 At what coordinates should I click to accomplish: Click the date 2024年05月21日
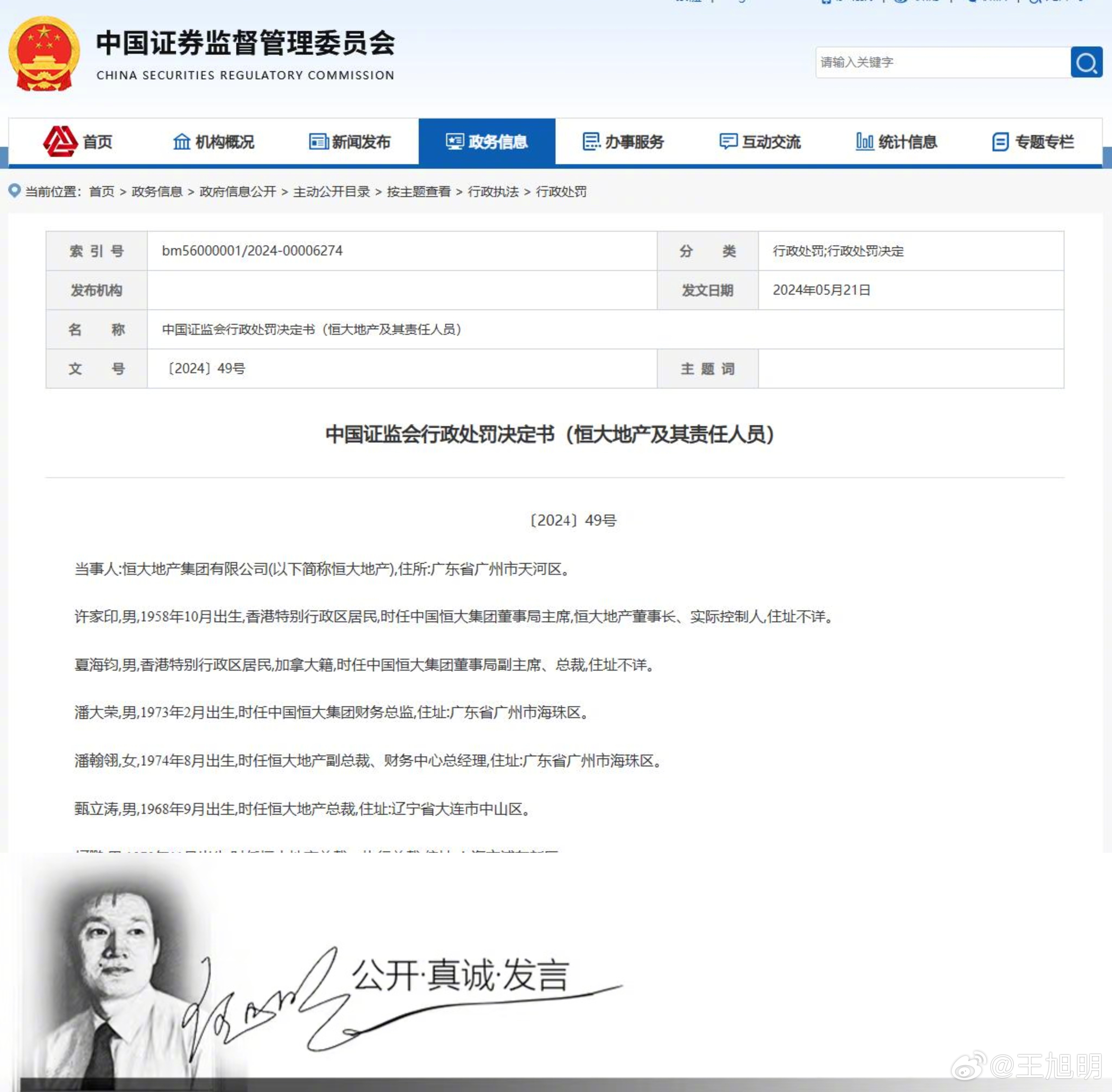tap(822, 290)
